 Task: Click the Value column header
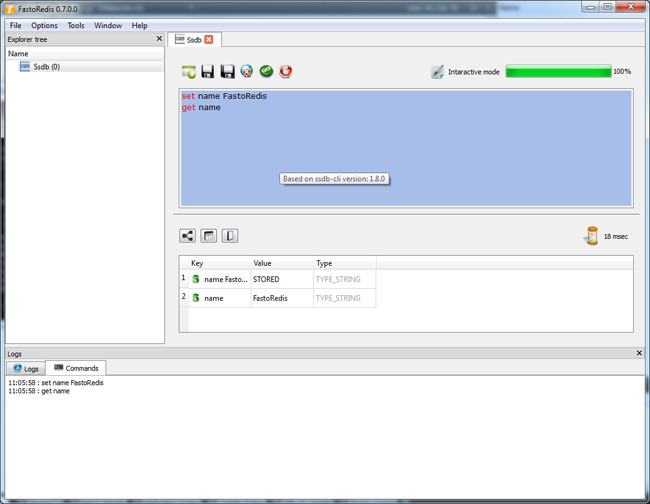[282, 263]
